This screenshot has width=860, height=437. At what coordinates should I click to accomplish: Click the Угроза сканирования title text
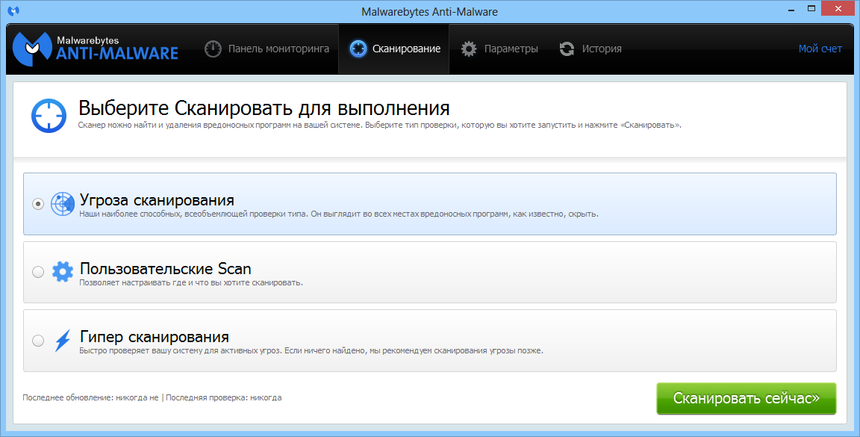click(x=157, y=200)
